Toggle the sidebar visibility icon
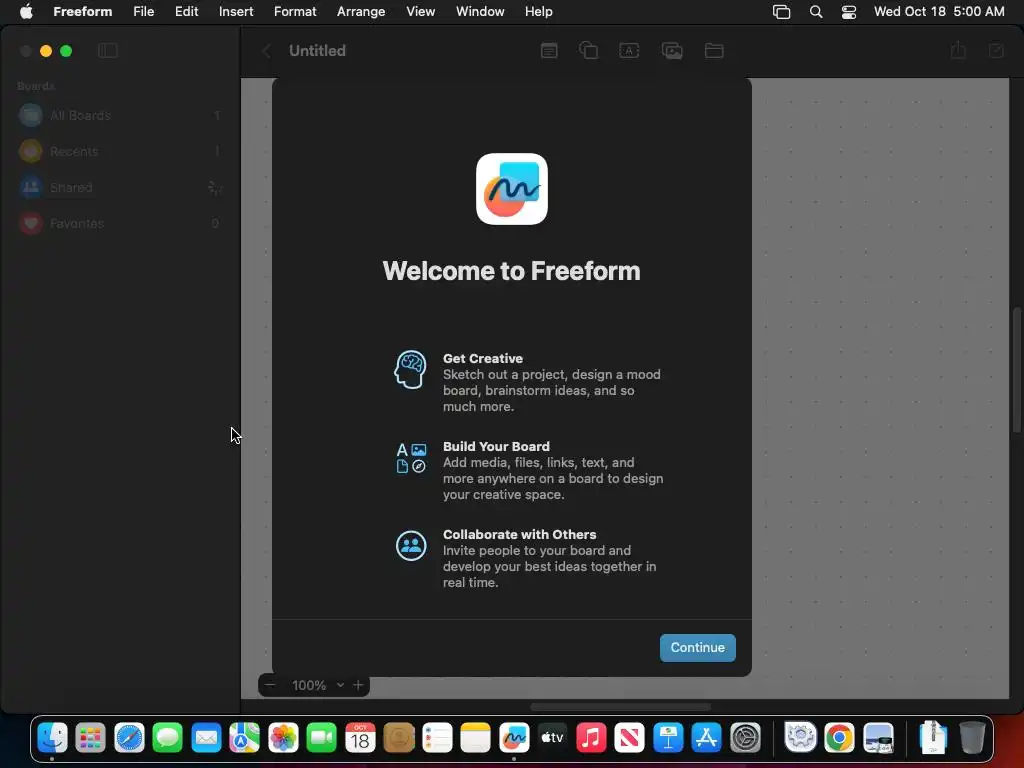The image size is (1024, 768). pyautogui.click(x=108, y=50)
